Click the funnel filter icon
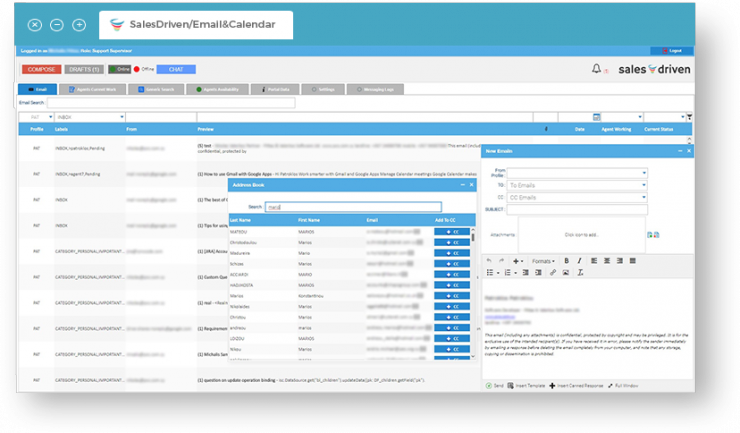The height and width of the screenshot is (433, 740). [690, 117]
